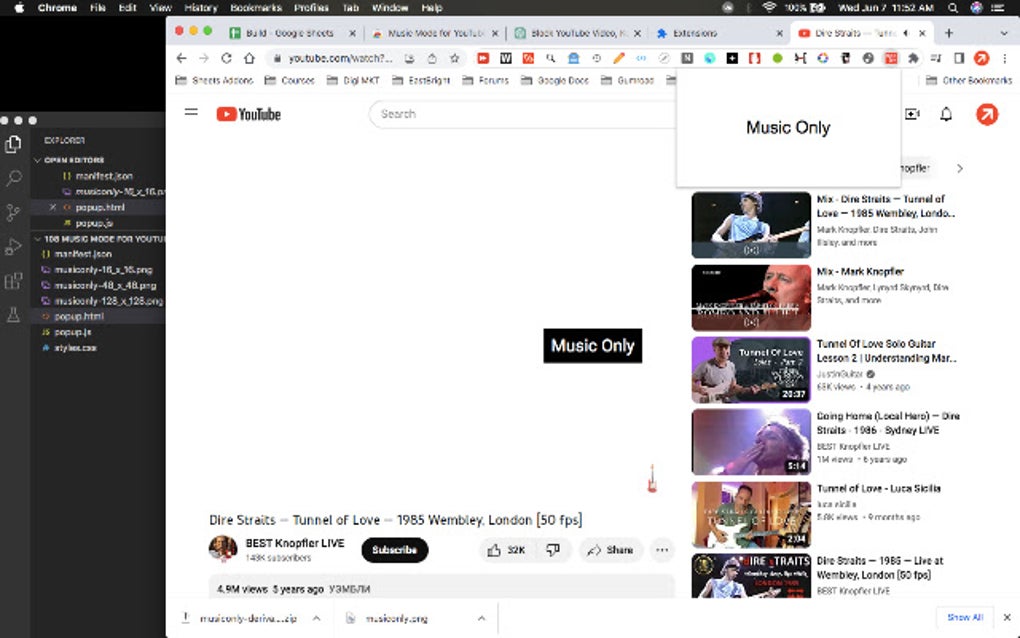Collapse the 108 MUSIC MODE FOR YOUTUBE folder
Viewport: 1020px width, 638px height.
37,239
